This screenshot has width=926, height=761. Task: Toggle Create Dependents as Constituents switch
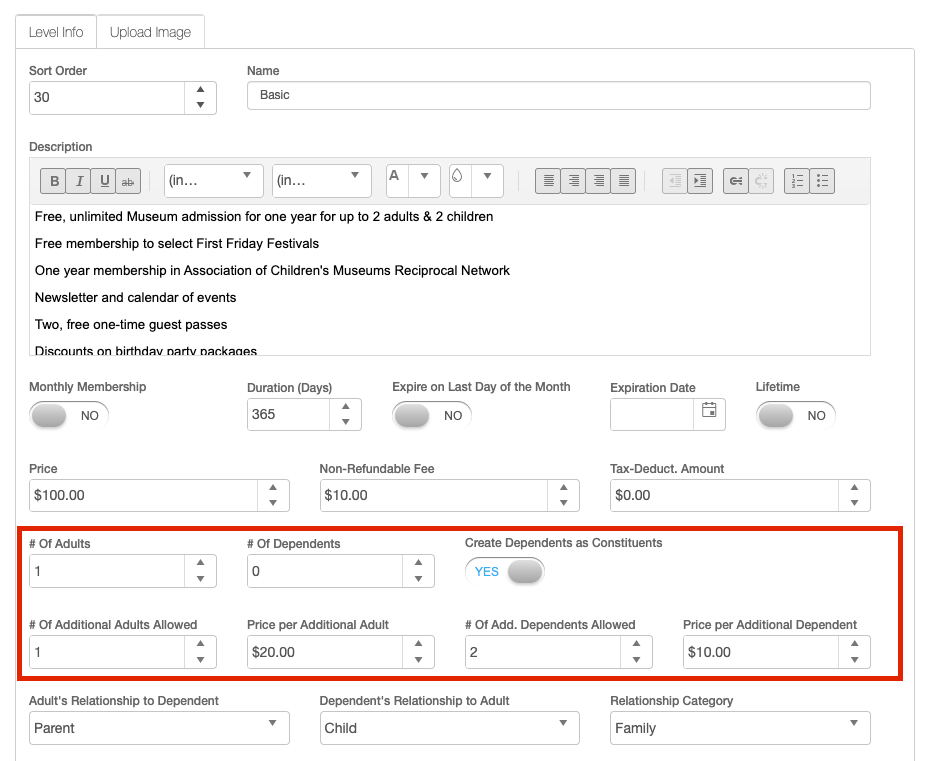pos(505,571)
